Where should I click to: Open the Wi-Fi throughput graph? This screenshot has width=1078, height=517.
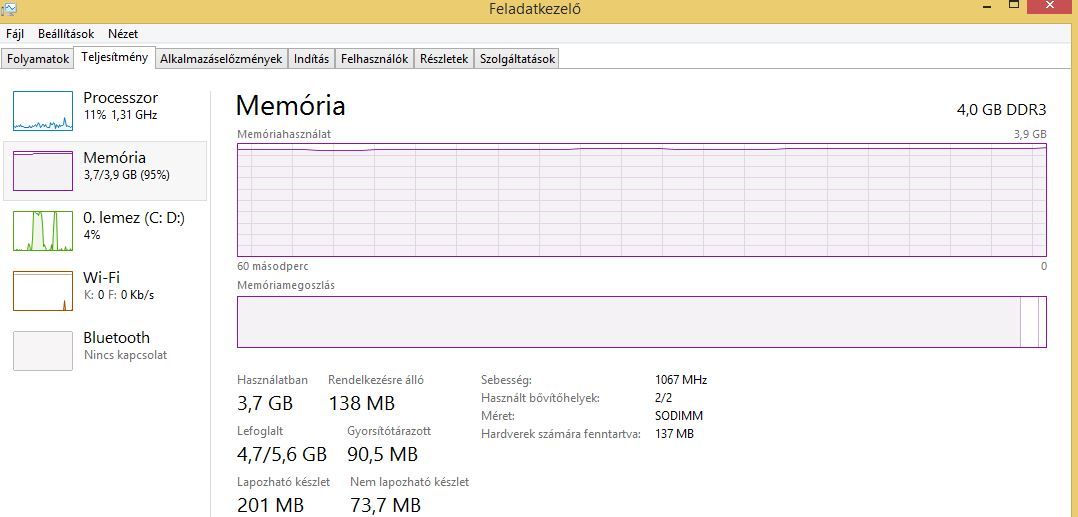click(43, 291)
